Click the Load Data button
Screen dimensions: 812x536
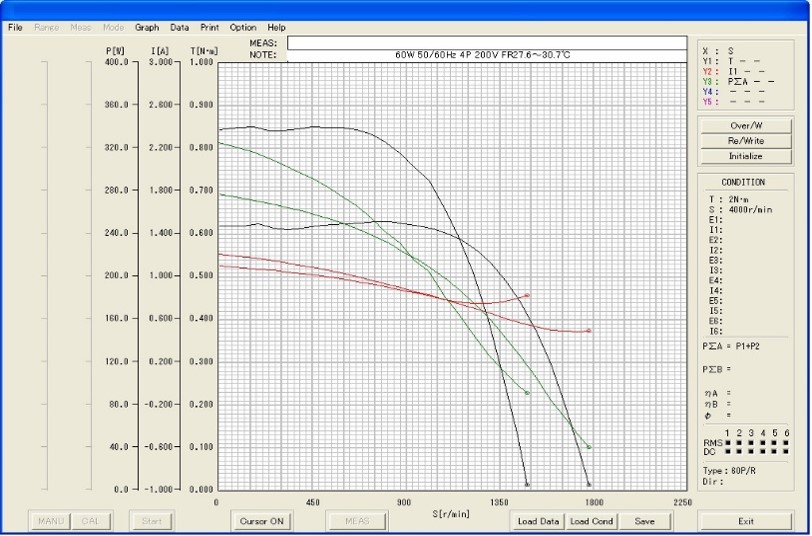click(x=538, y=521)
